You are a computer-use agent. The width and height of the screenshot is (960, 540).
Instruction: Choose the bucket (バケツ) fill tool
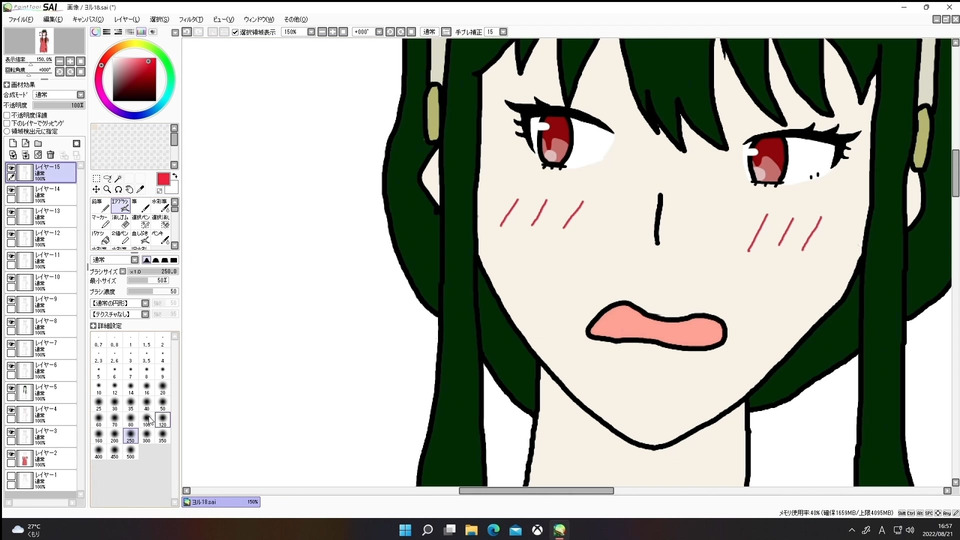pos(100,238)
